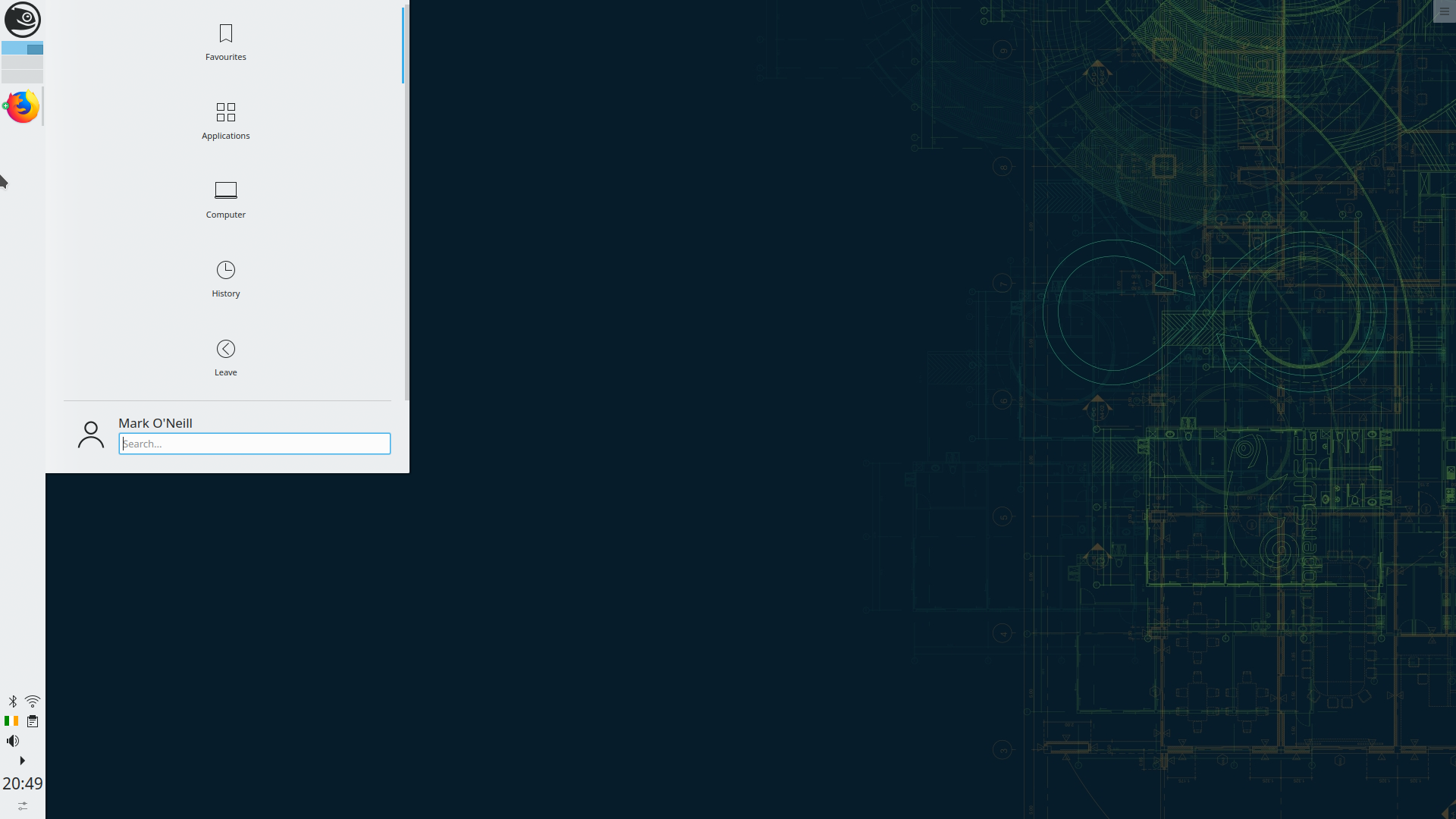The width and height of the screenshot is (1456, 819).
Task: Switch to the Applications tab
Action: coord(226,121)
